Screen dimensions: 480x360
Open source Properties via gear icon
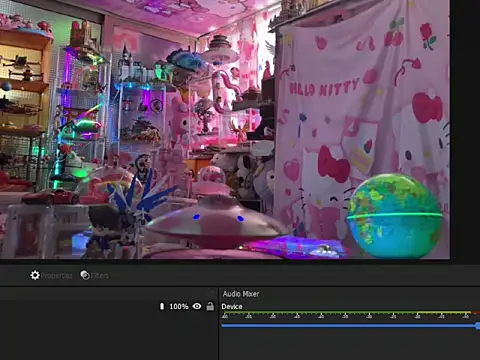click(x=35, y=275)
